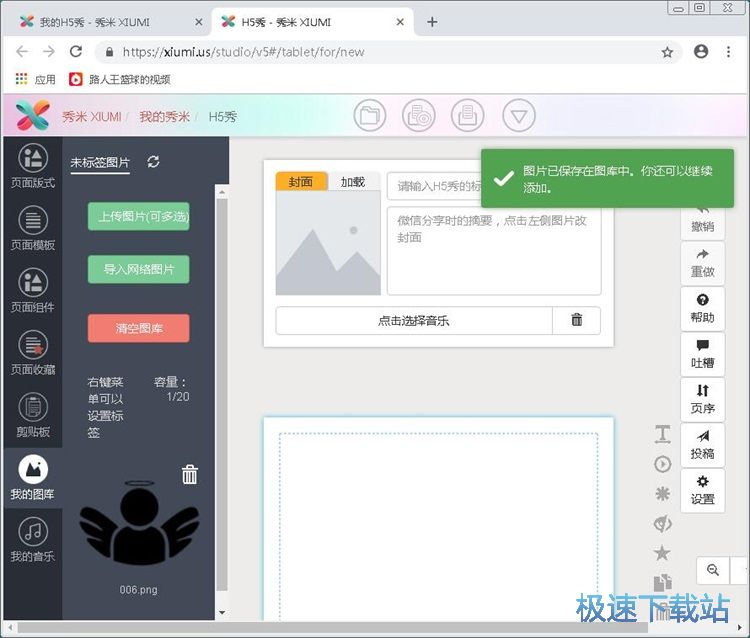Delete image 006.png with trash icon
The image size is (750, 638).
coord(189,474)
